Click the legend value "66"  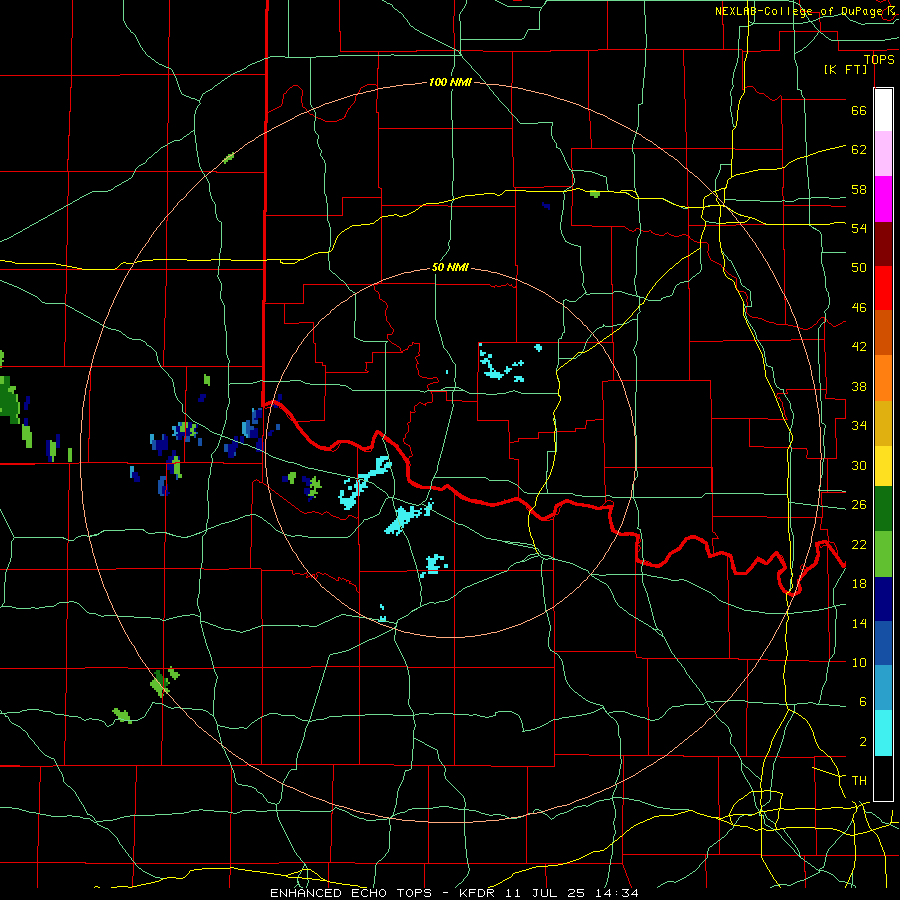pyautogui.click(x=859, y=110)
